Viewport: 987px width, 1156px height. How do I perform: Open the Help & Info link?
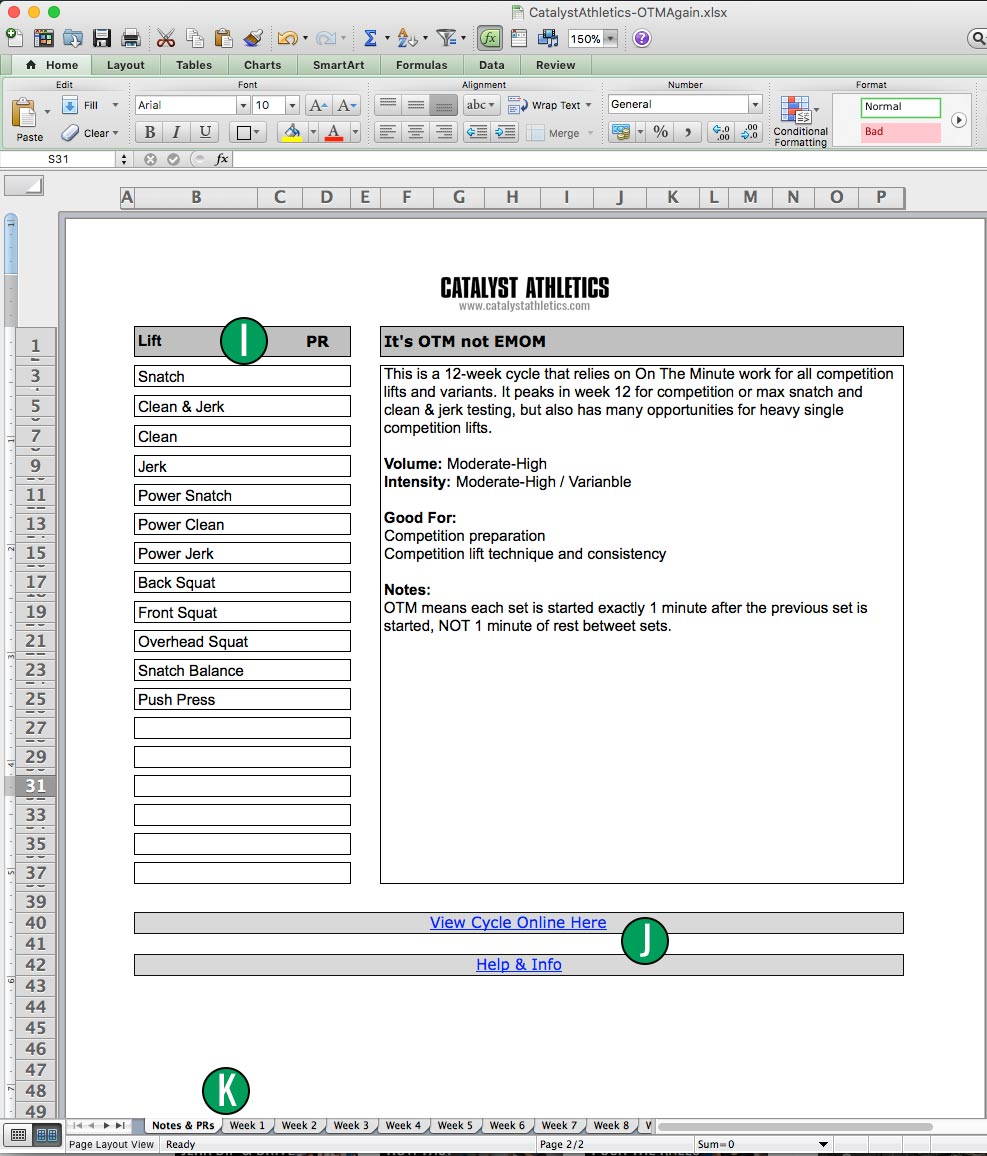click(519, 964)
